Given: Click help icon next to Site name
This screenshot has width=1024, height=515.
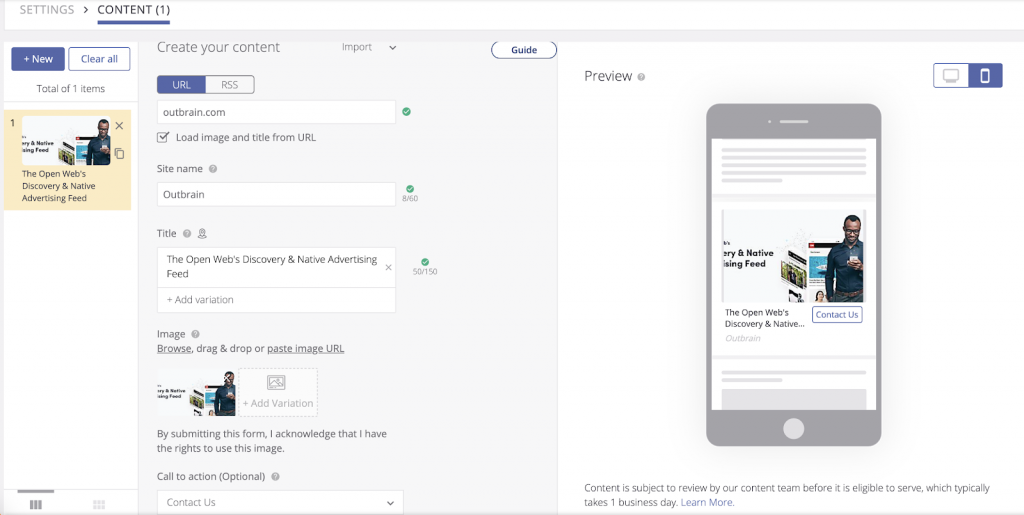Looking at the screenshot, I should 213,170.
